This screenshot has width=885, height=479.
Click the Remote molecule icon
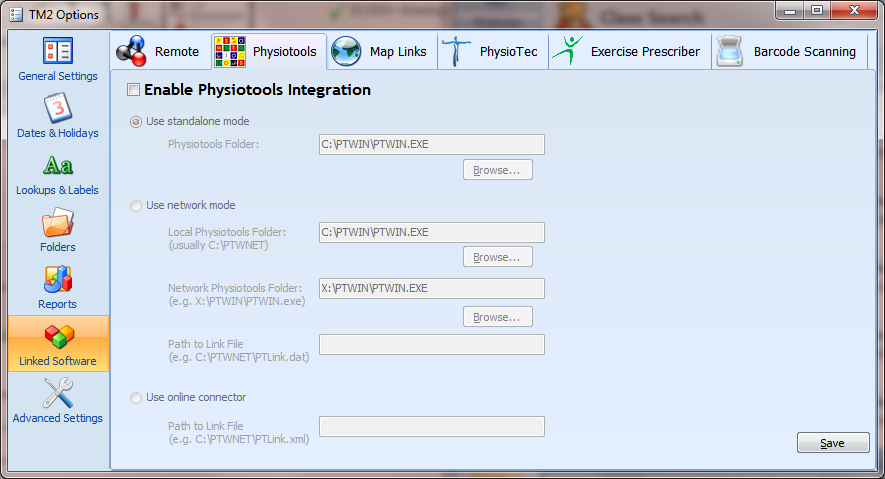click(132, 51)
